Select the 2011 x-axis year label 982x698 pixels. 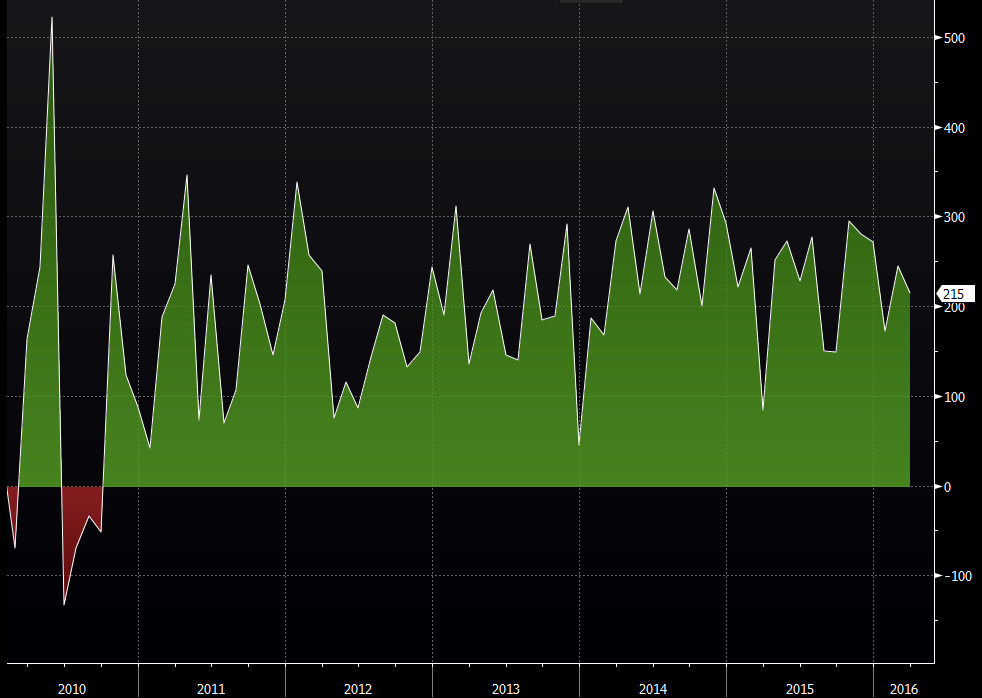211,689
